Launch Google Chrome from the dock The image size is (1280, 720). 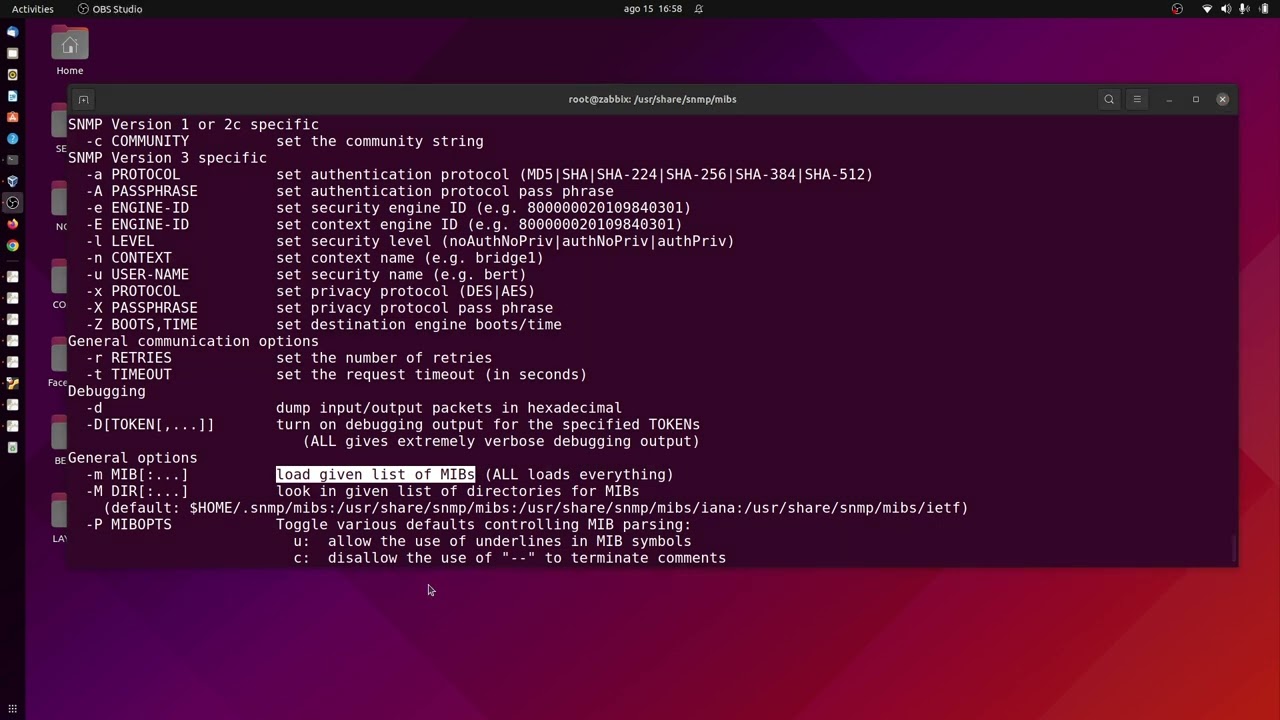pos(12,245)
